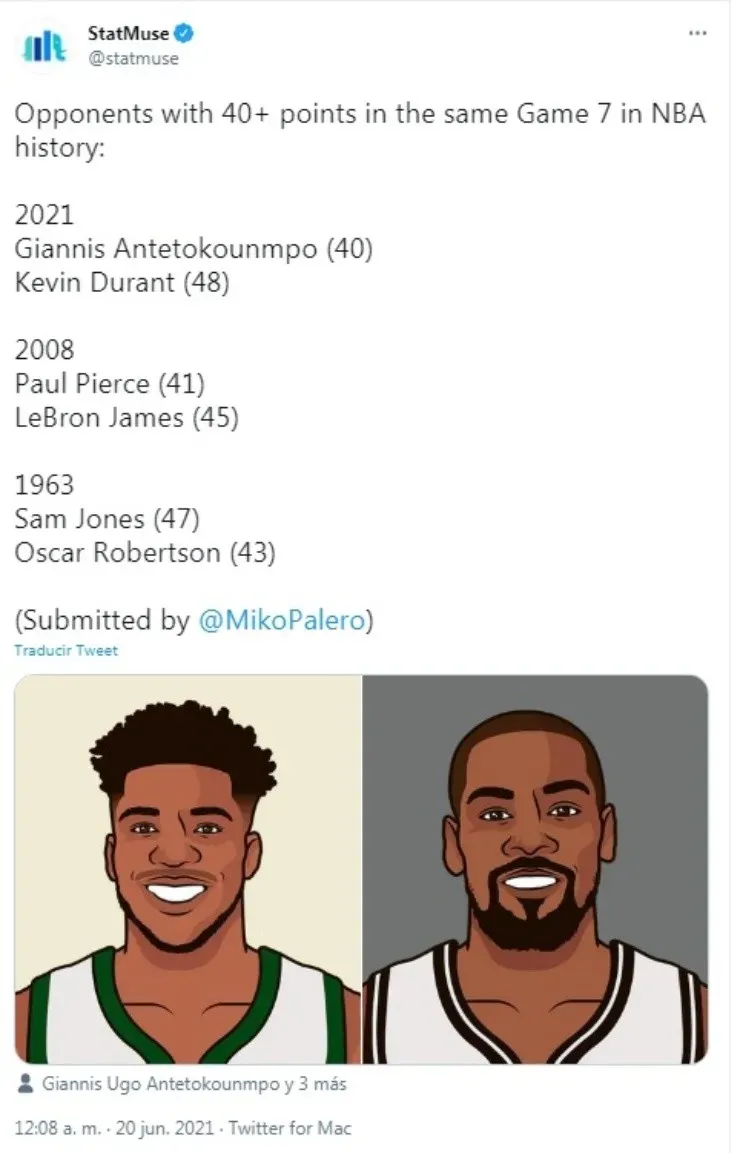Click "Giannis Ugo Antetokounmpo y 3 más" label
This screenshot has height=1153, width=740.
(195, 1083)
